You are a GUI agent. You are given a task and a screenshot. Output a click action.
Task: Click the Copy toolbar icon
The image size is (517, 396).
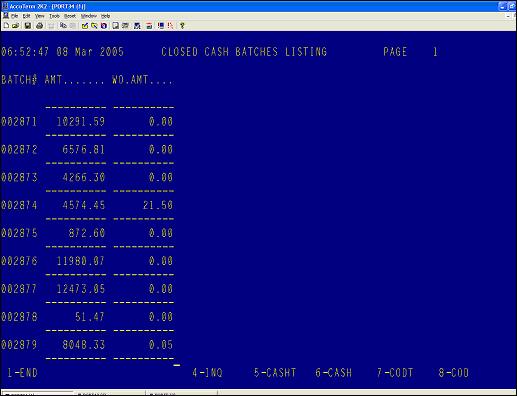click(63, 26)
